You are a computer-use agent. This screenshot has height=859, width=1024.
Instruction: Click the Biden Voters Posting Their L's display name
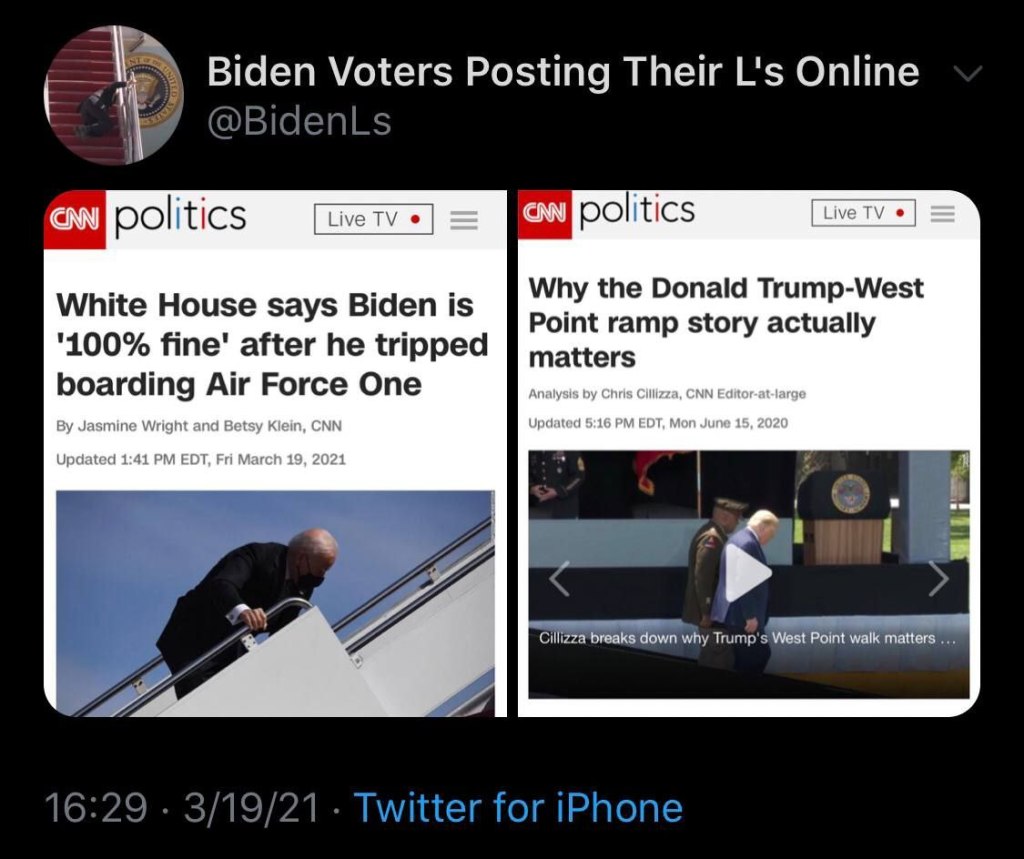click(563, 71)
